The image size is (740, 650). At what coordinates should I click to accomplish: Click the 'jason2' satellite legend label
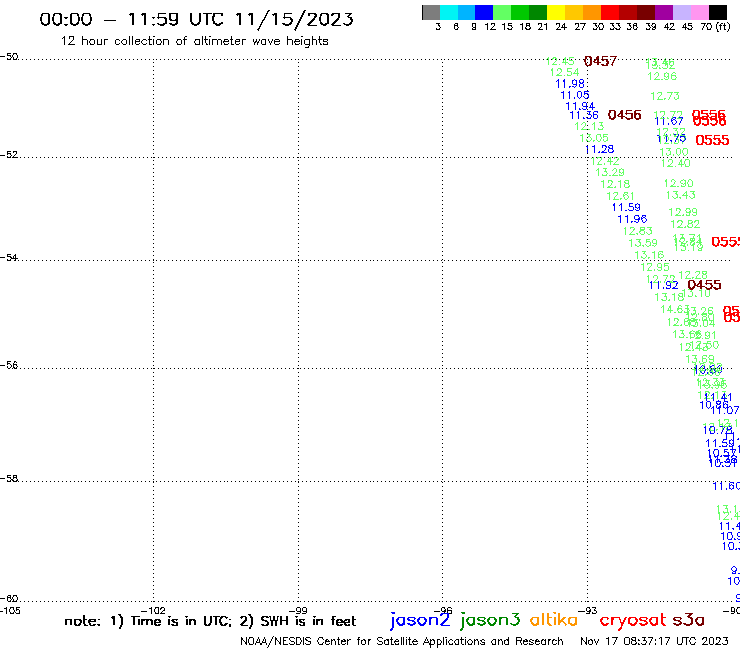[x=420, y=620]
